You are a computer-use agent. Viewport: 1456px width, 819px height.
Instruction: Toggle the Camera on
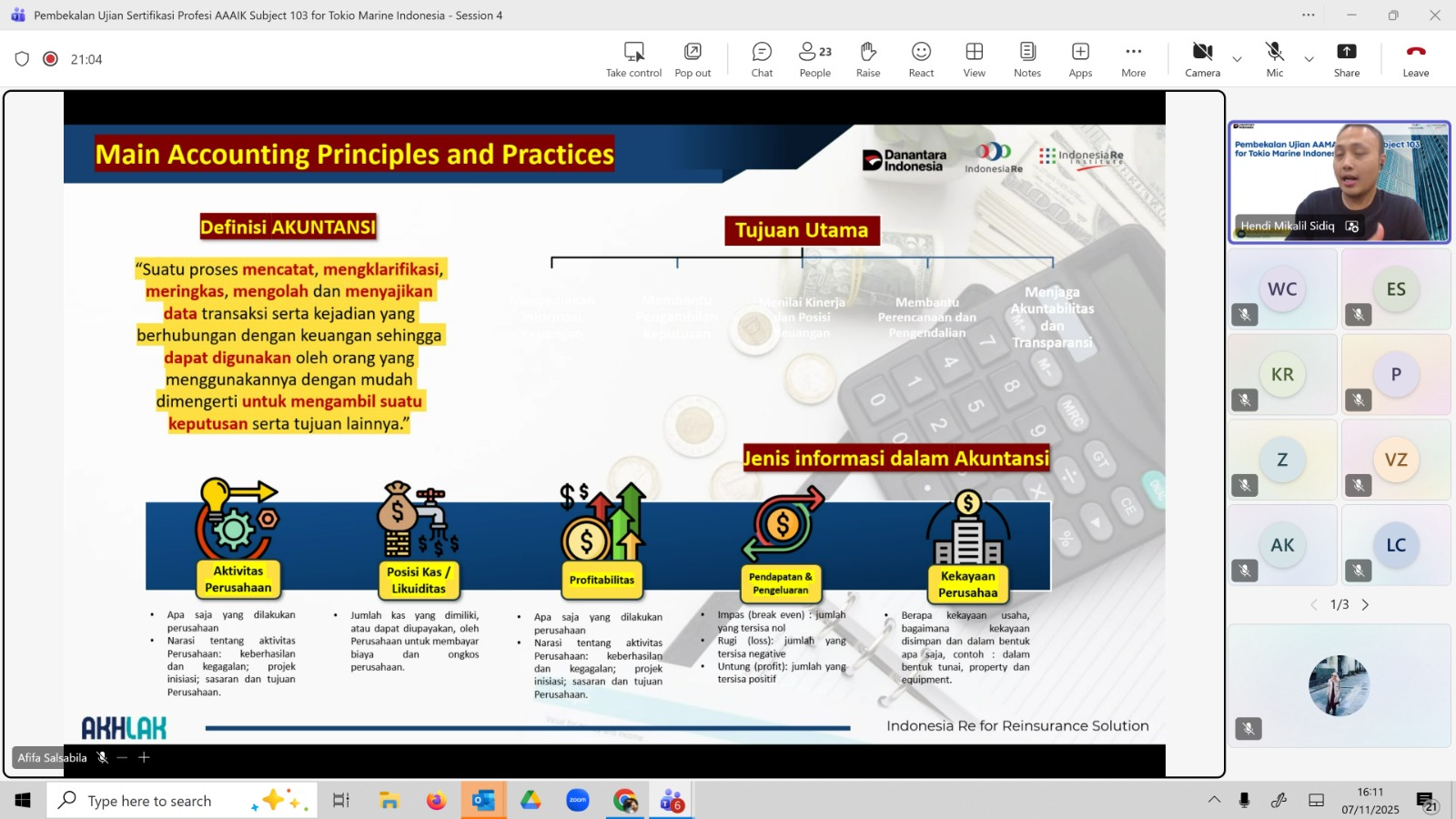tap(1202, 59)
